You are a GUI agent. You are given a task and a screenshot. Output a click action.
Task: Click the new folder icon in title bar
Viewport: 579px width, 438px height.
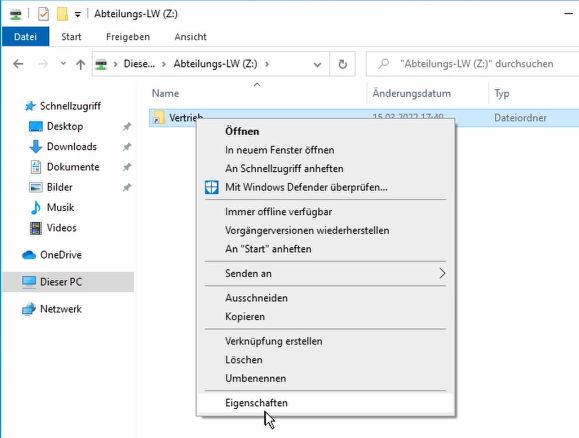tap(62, 14)
